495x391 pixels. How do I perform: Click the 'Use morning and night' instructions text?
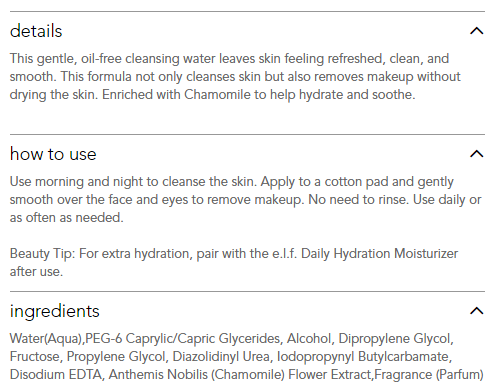(x=245, y=200)
